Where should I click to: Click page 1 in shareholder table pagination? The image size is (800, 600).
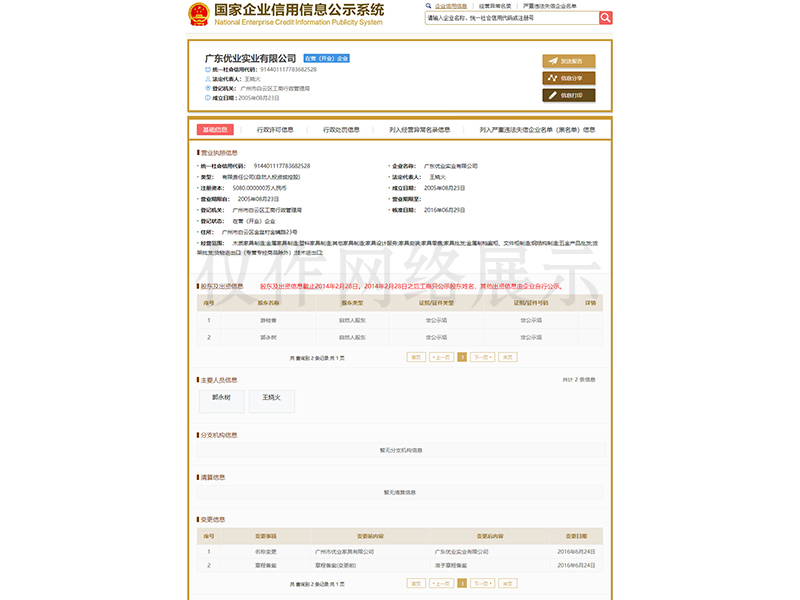coord(462,357)
